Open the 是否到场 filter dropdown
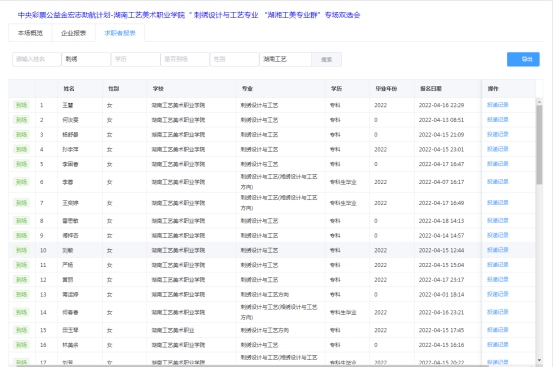The width and height of the screenshot is (554, 367). (x=185, y=59)
